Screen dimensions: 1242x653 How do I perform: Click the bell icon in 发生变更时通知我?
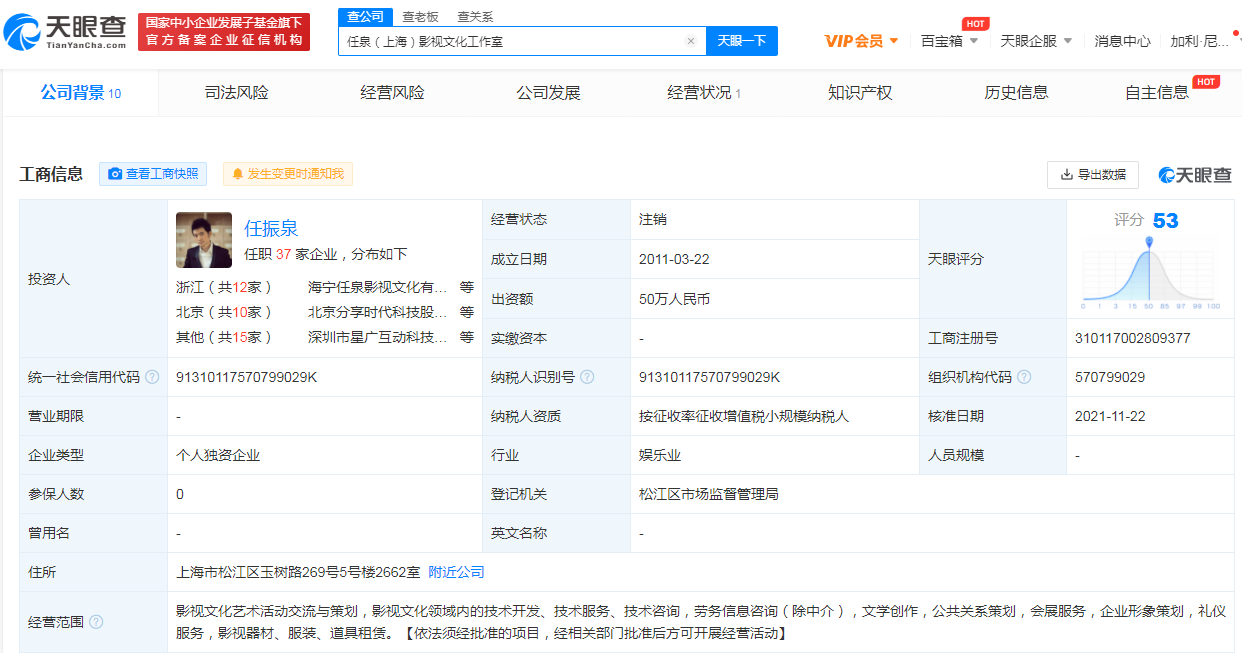pyautogui.click(x=238, y=174)
